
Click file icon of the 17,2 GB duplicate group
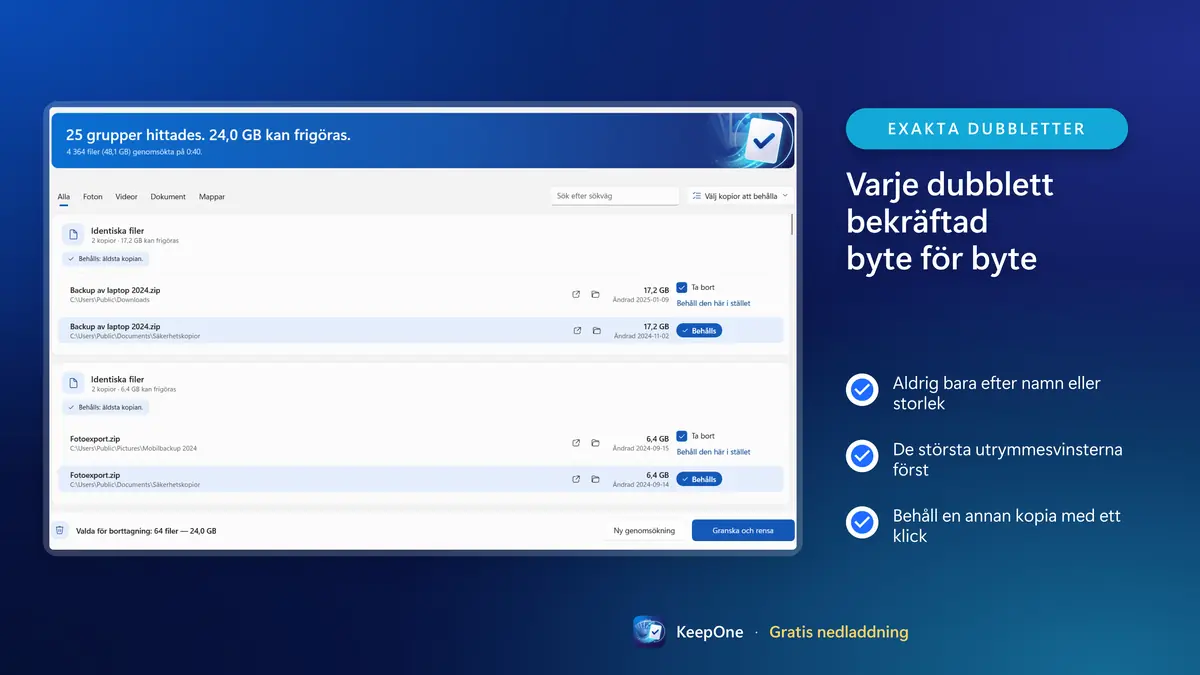point(73,234)
